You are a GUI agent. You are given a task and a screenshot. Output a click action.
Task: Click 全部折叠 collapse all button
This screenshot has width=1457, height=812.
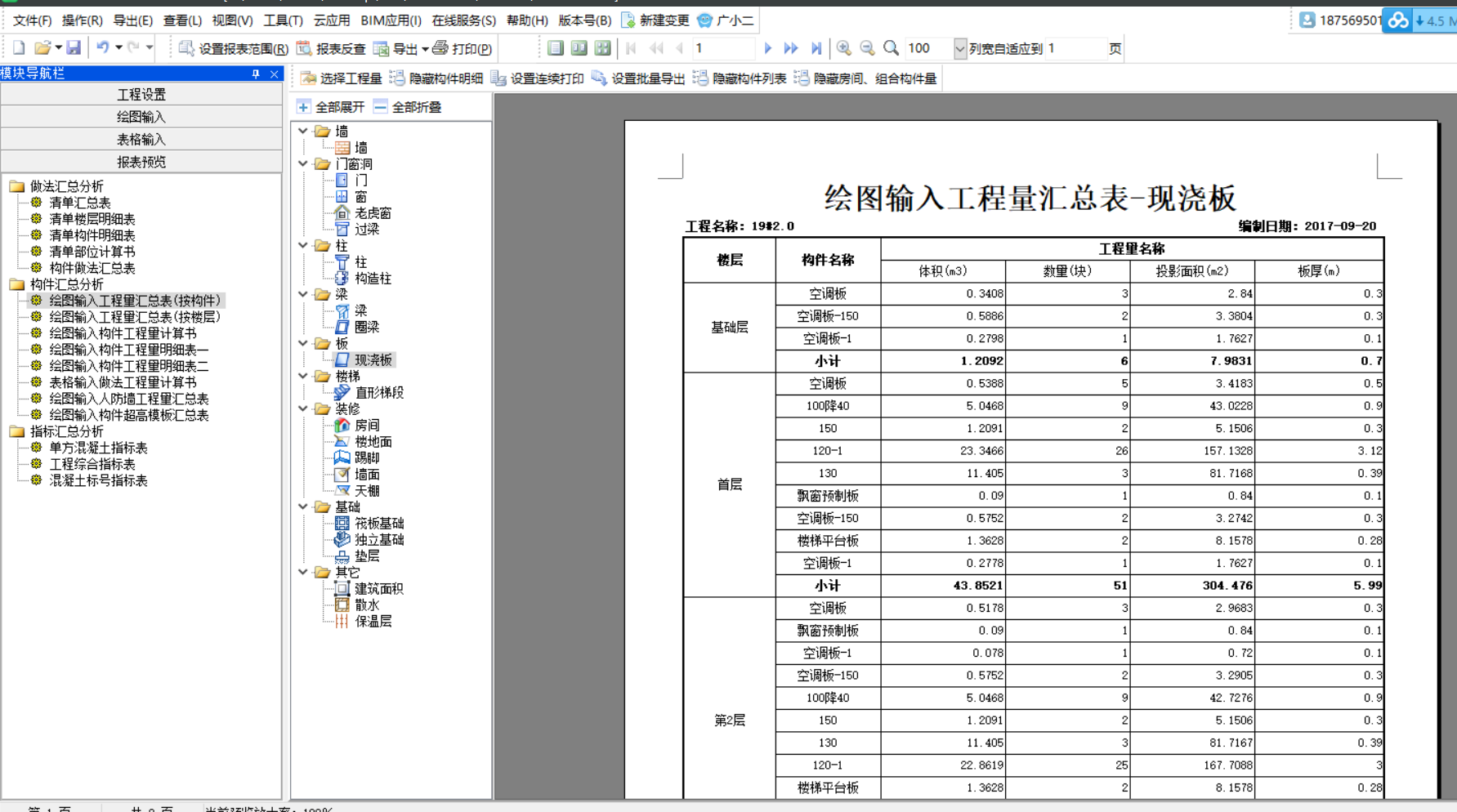point(407,107)
